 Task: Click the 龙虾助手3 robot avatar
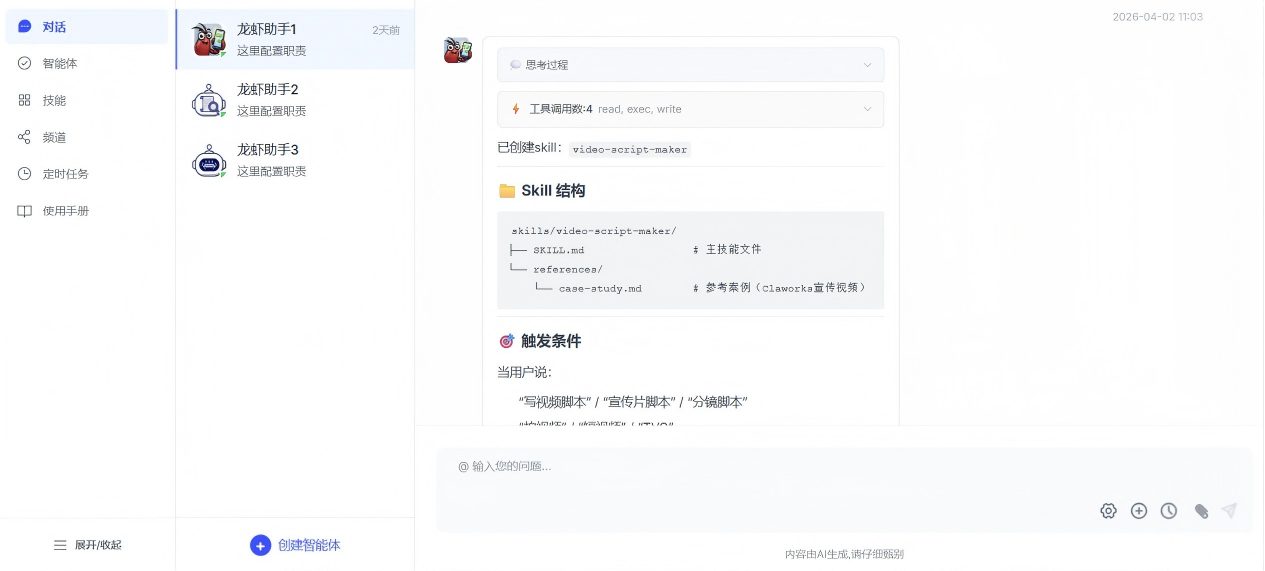pos(209,160)
